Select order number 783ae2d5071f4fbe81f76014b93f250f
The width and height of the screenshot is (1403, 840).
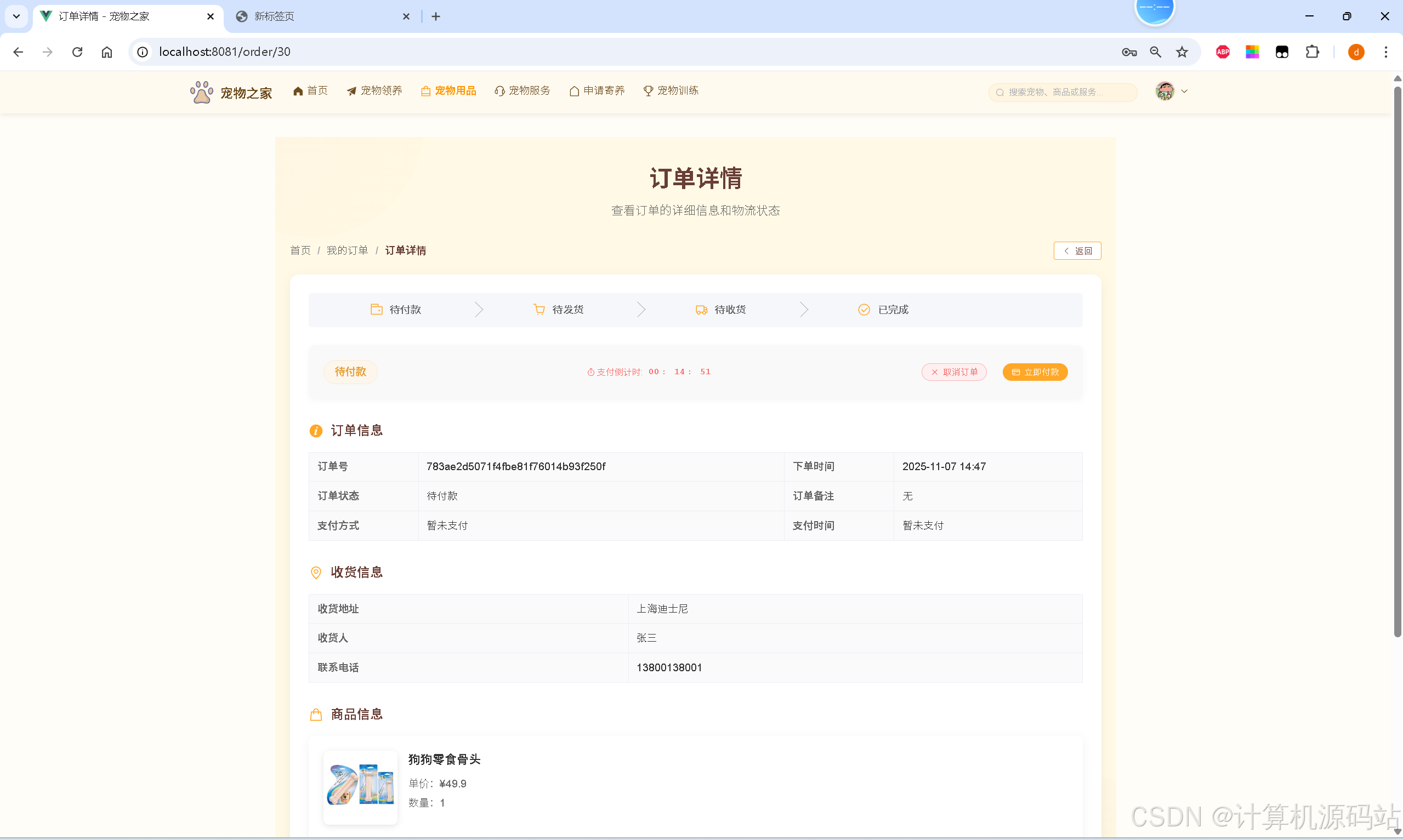516,466
